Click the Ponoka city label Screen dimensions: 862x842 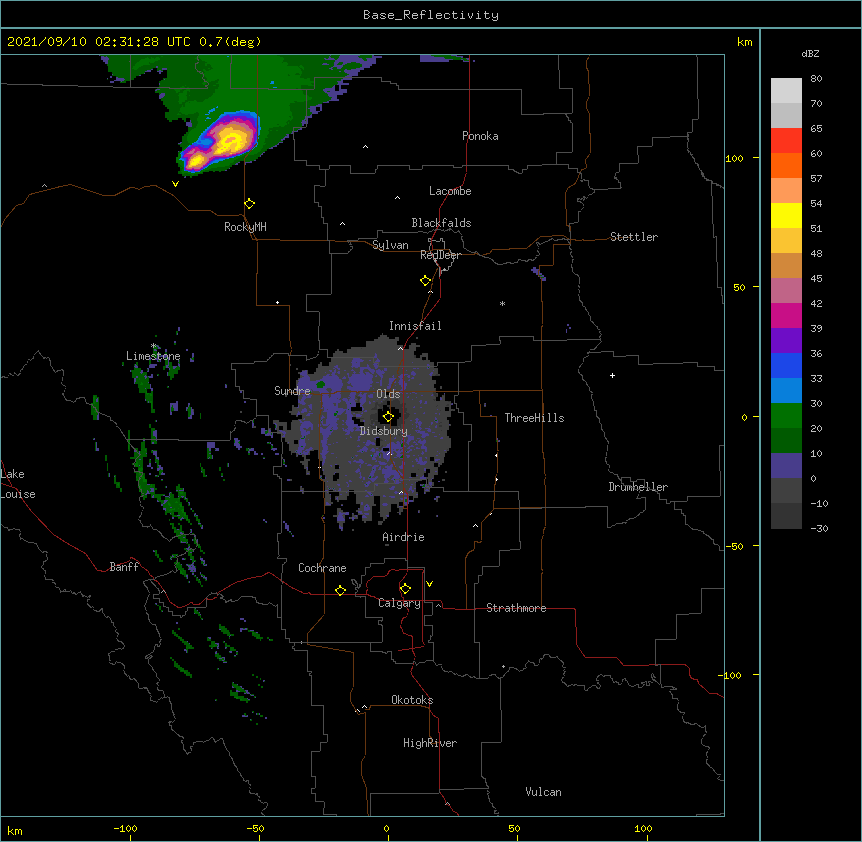coord(480,136)
